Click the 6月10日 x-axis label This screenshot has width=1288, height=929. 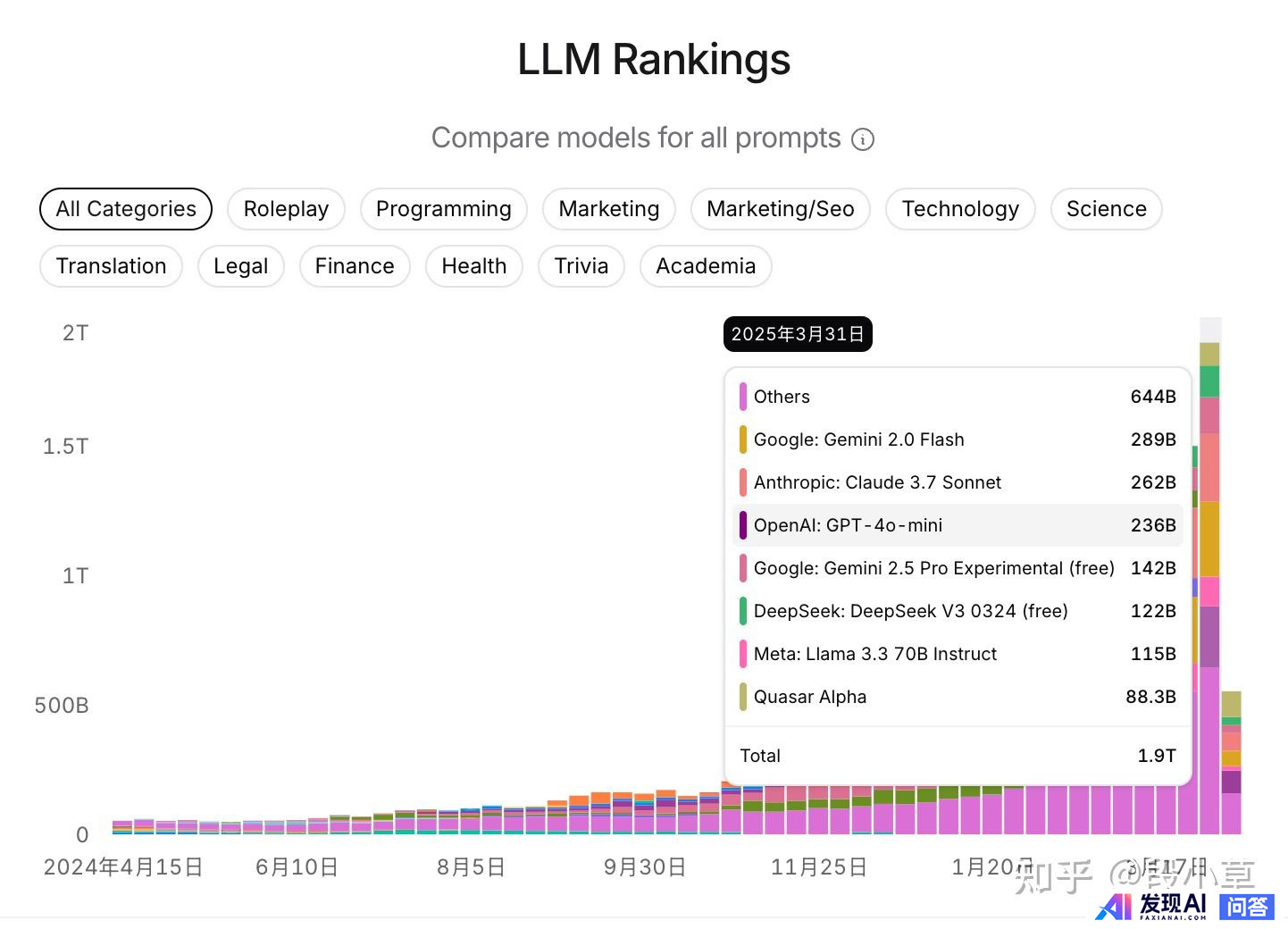[x=297, y=867]
